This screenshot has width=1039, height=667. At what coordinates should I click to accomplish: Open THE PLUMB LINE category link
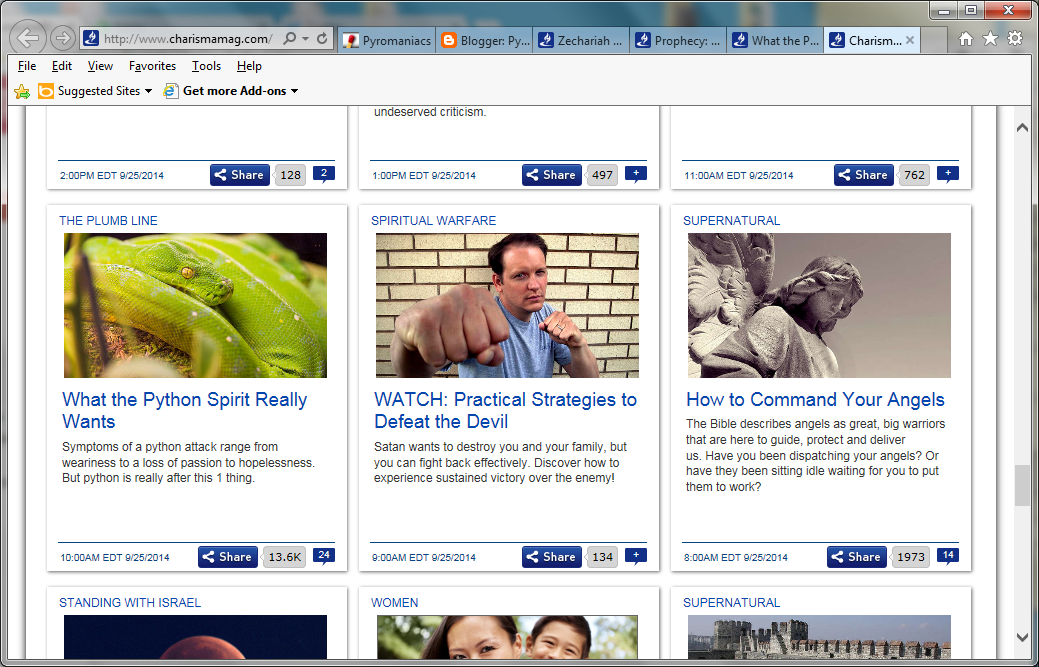pyautogui.click(x=108, y=221)
